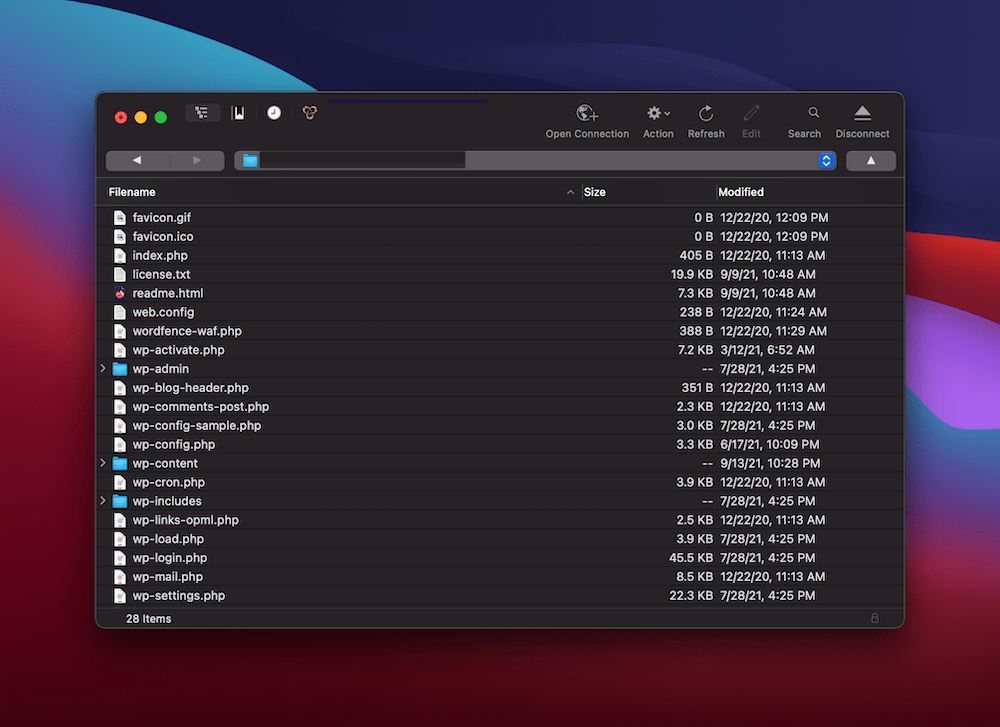Click the 405 B size of index.php

click(696, 256)
